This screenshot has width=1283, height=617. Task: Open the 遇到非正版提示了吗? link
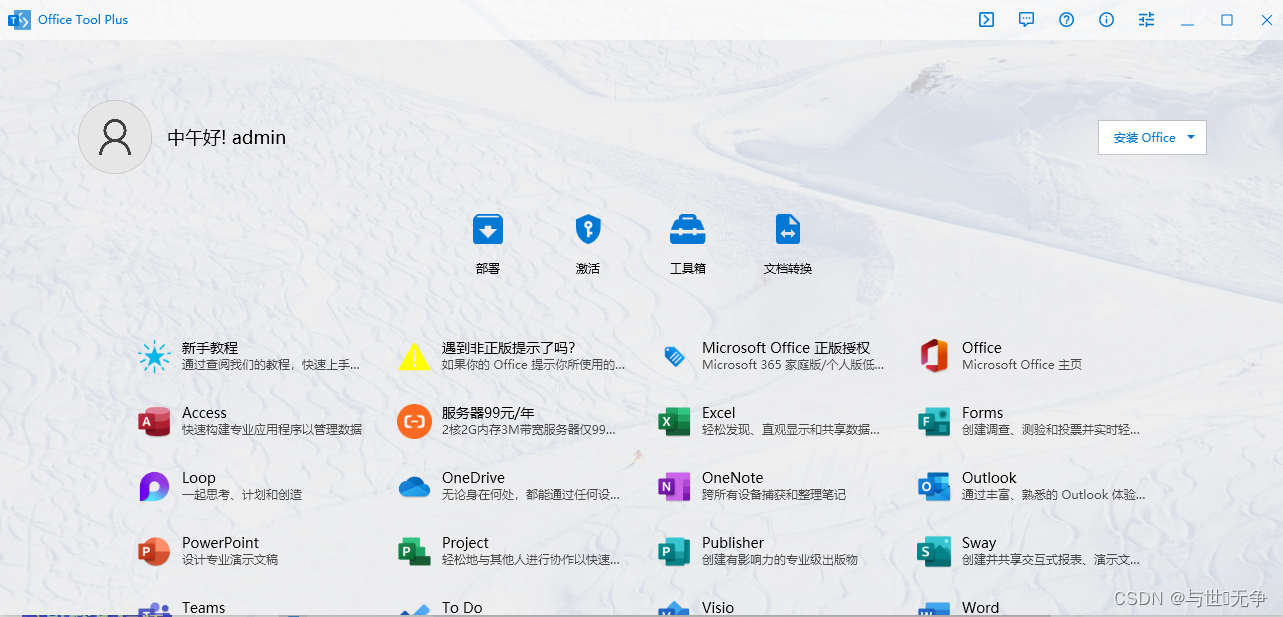(x=509, y=348)
